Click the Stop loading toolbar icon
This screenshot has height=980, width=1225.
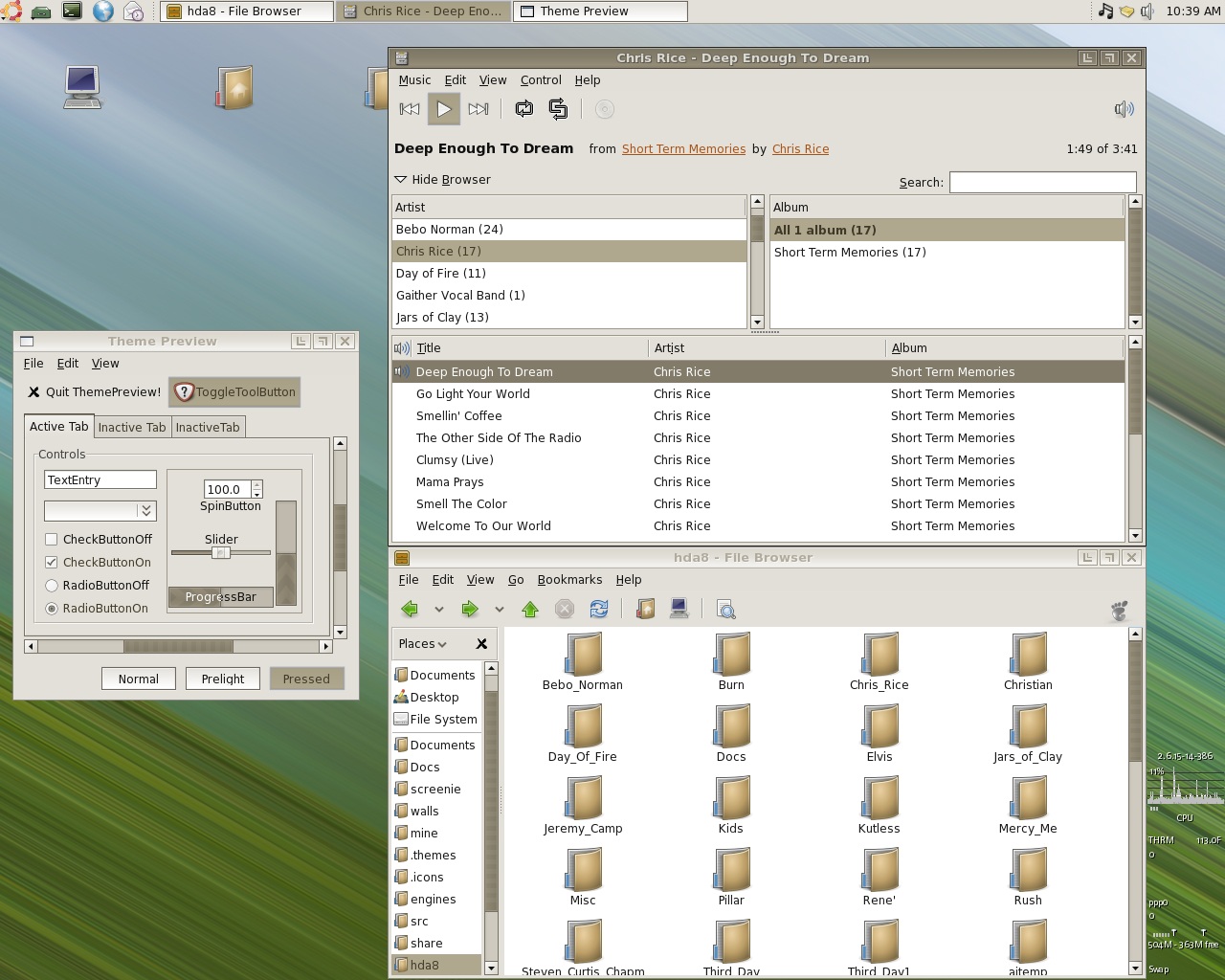[565, 609]
